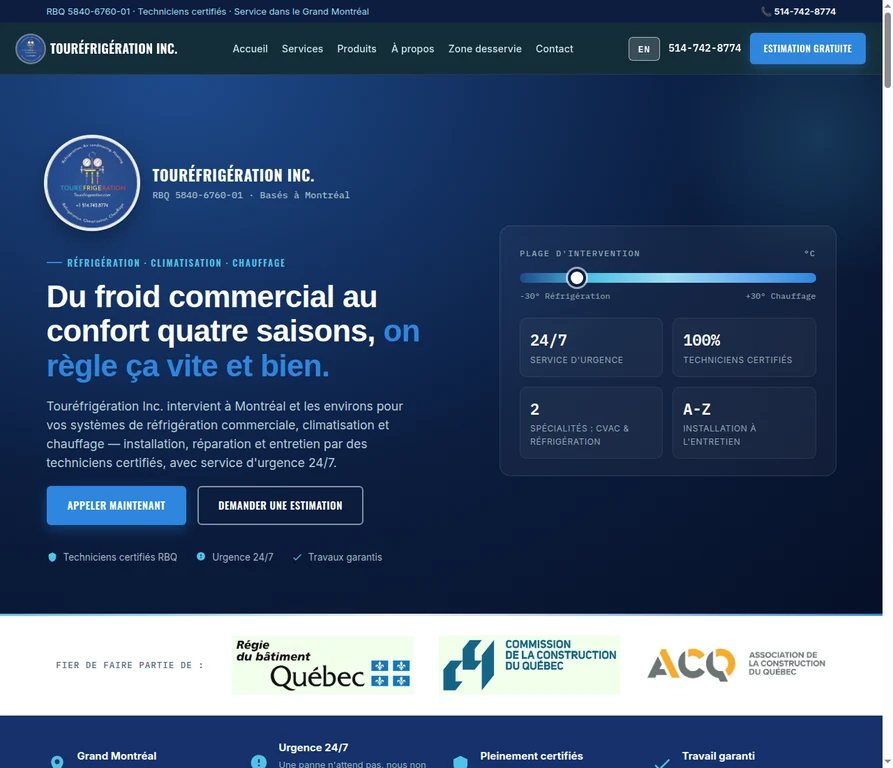Click the map pin icon beside Grand Montréal
This screenshot has height=768, width=893.
pyautogui.click(x=57, y=762)
